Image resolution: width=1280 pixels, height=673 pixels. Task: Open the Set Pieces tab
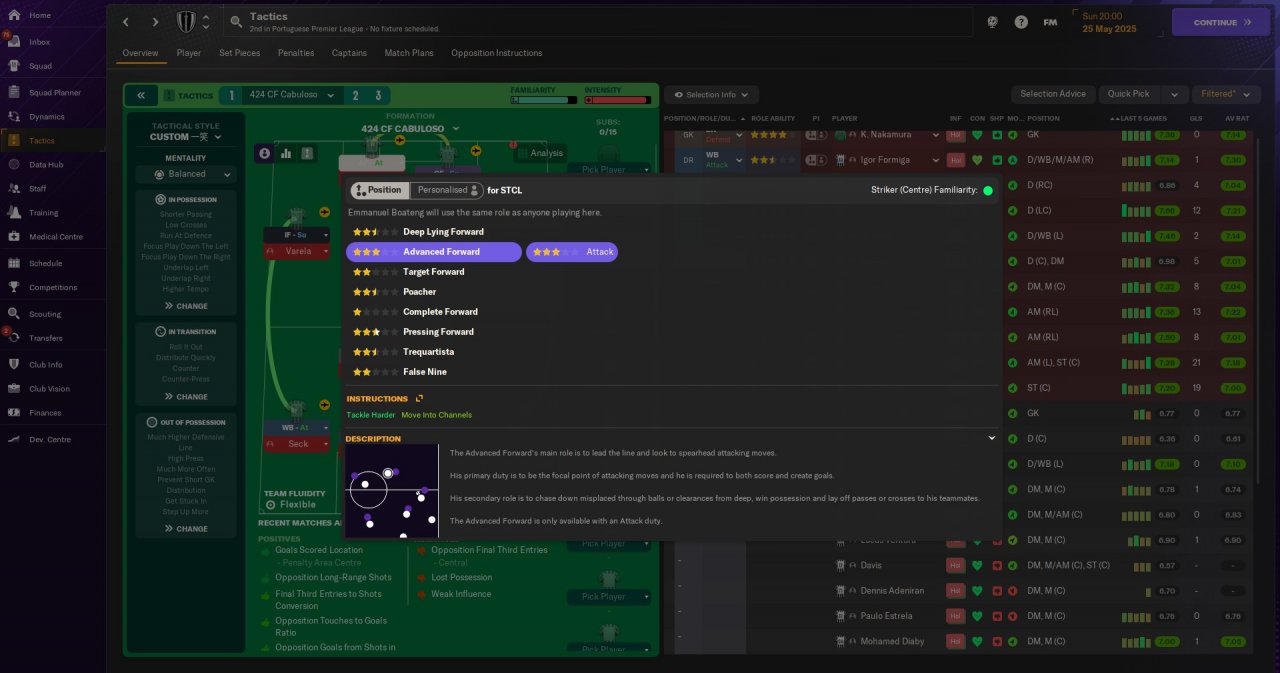coord(240,53)
